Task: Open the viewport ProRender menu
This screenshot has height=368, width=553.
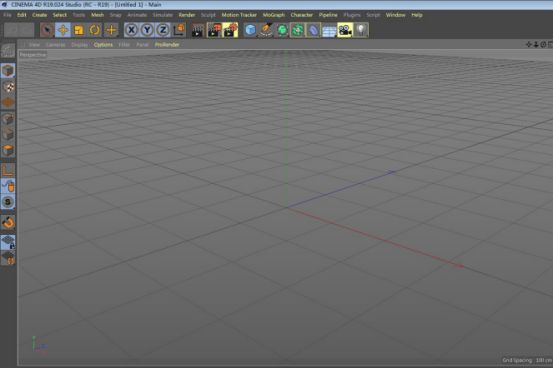Action: (167, 45)
